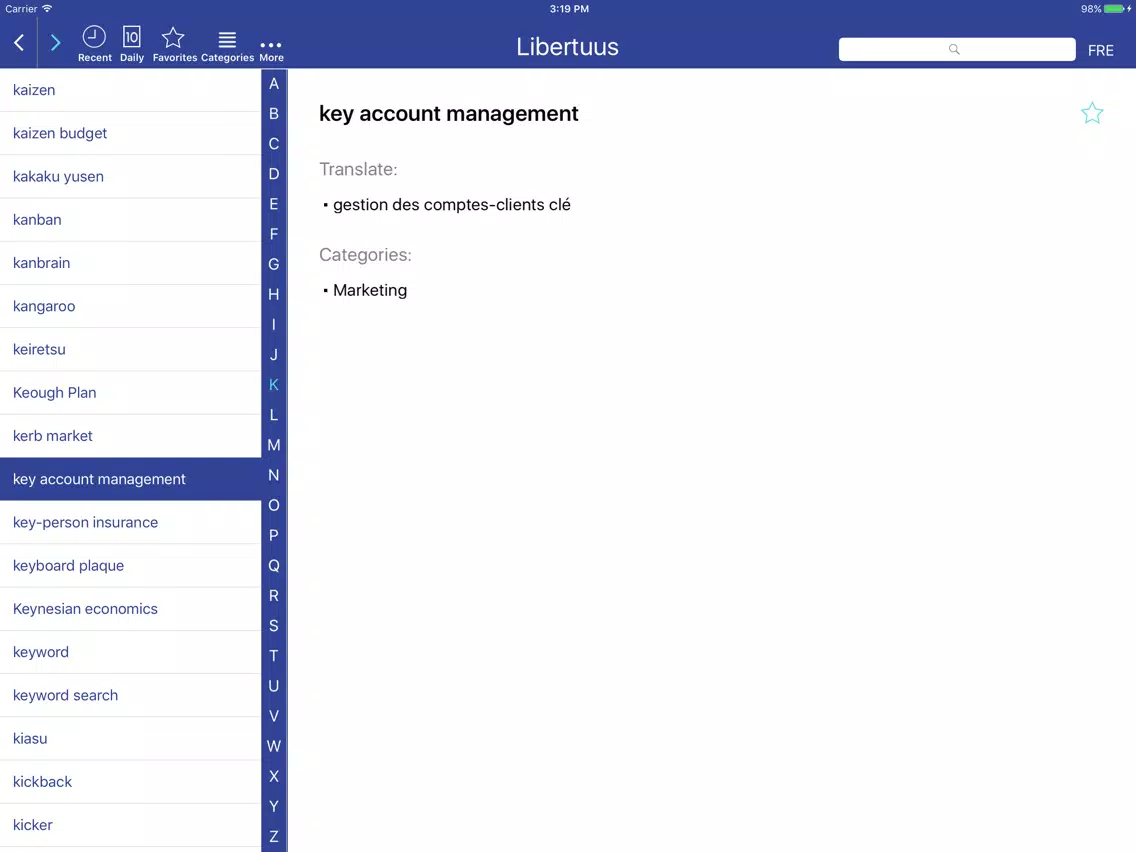This screenshot has height=852, width=1136.
Task: Select the kiasu entry
Action: pyautogui.click(x=130, y=738)
